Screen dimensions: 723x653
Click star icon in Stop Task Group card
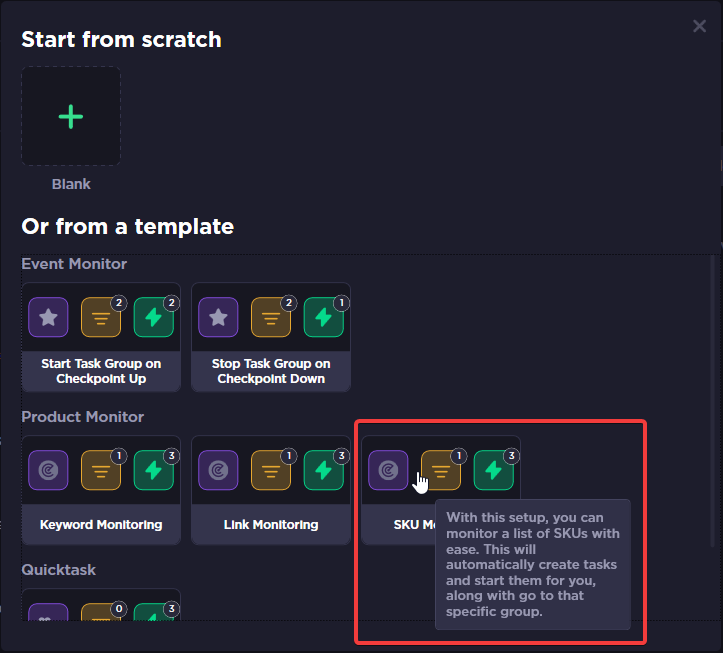click(x=218, y=317)
